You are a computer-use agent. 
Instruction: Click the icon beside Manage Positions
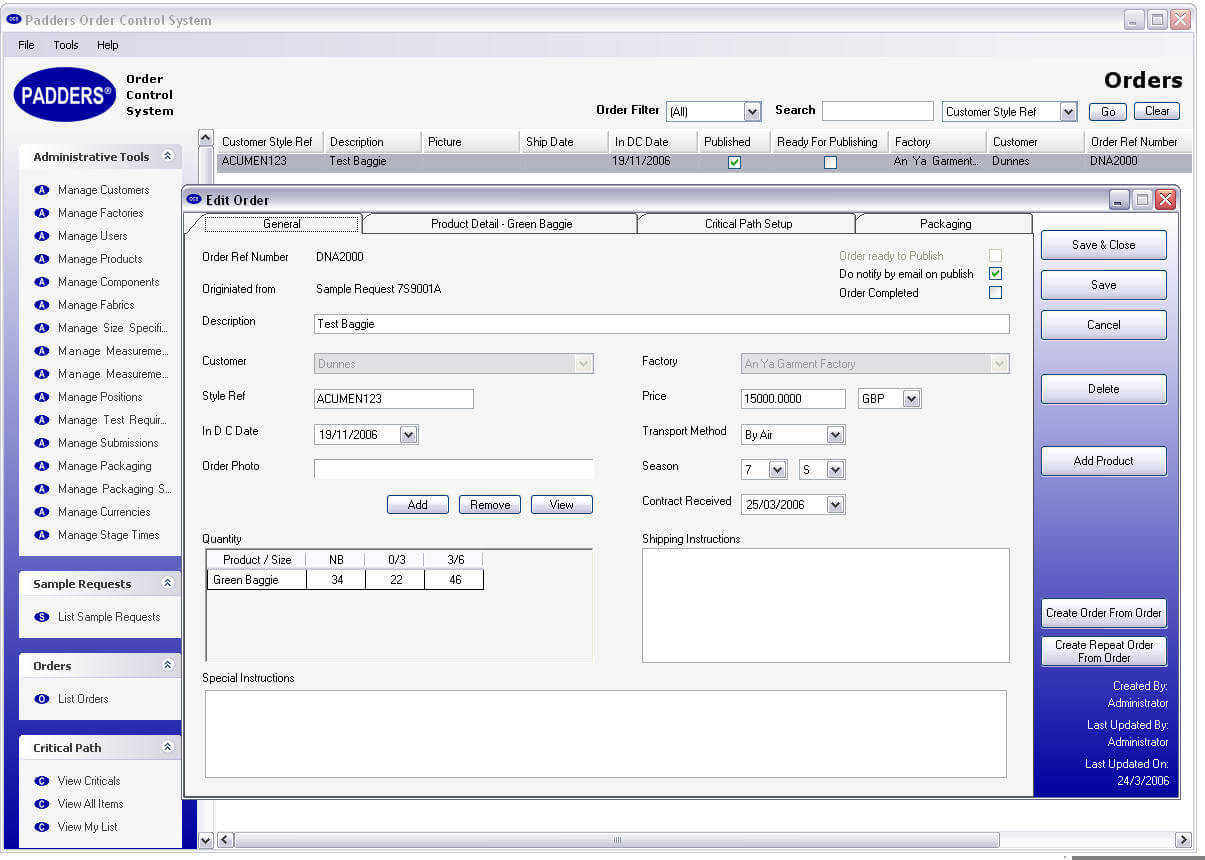click(x=42, y=397)
